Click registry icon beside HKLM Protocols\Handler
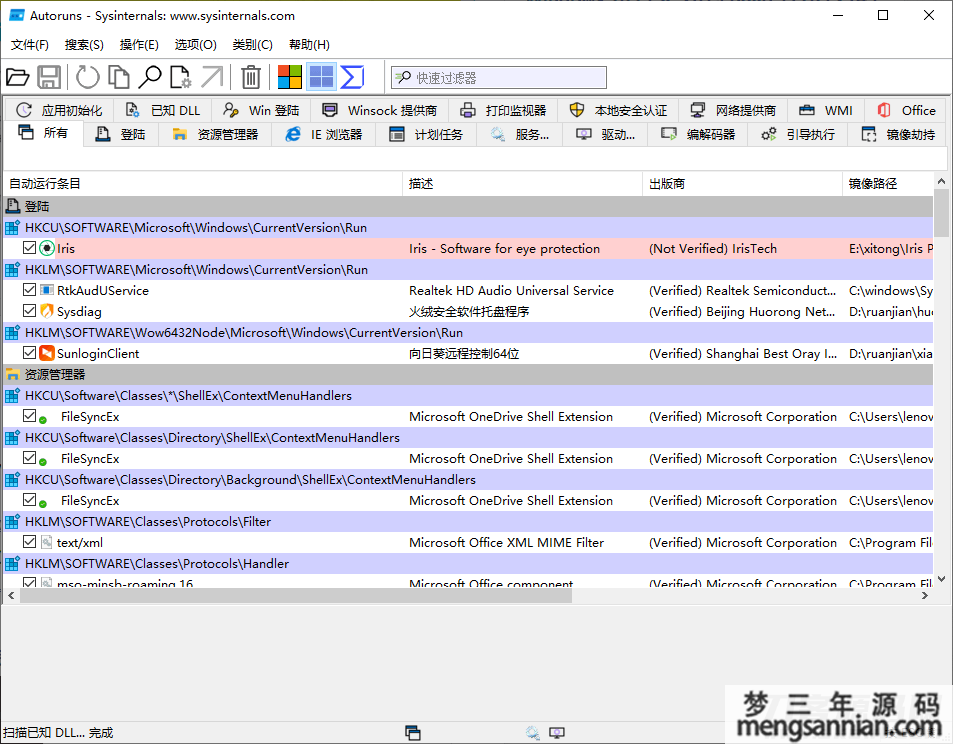This screenshot has width=953, height=744. [12, 563]
